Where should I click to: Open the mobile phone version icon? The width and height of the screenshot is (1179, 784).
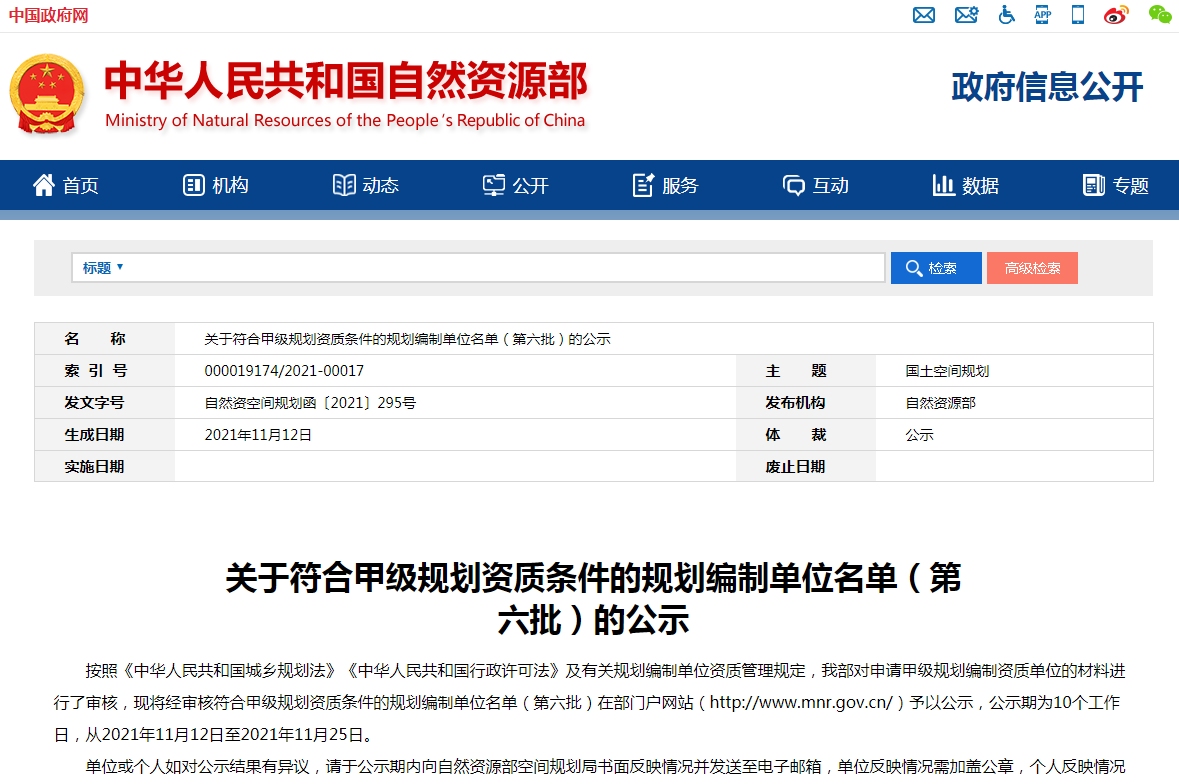tap(1078, 15)
